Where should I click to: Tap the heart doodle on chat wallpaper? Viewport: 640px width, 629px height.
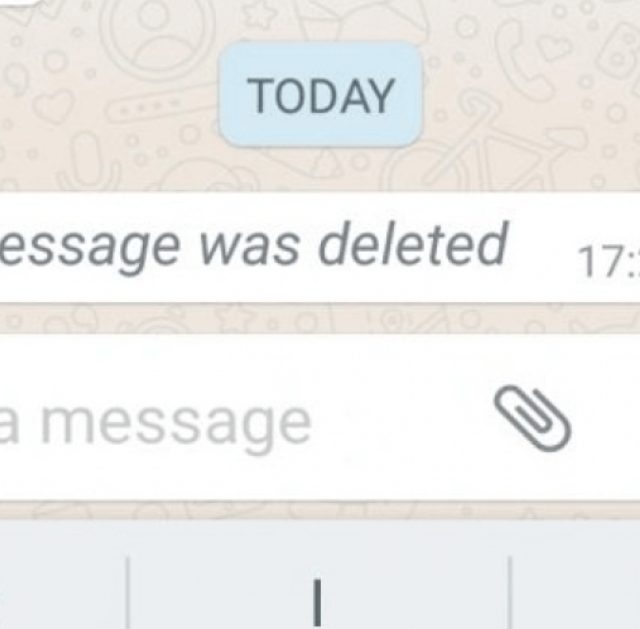54,106
